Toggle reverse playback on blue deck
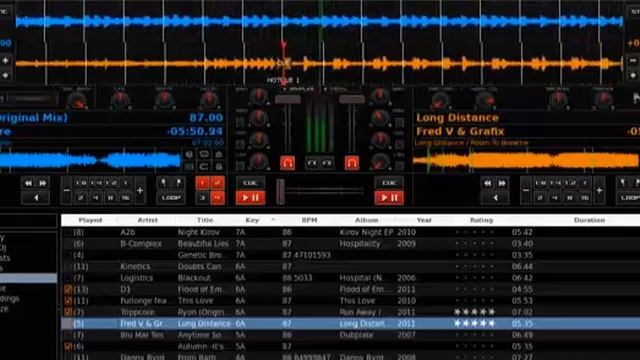Viewport: 640px width, 360px height. 36,198
